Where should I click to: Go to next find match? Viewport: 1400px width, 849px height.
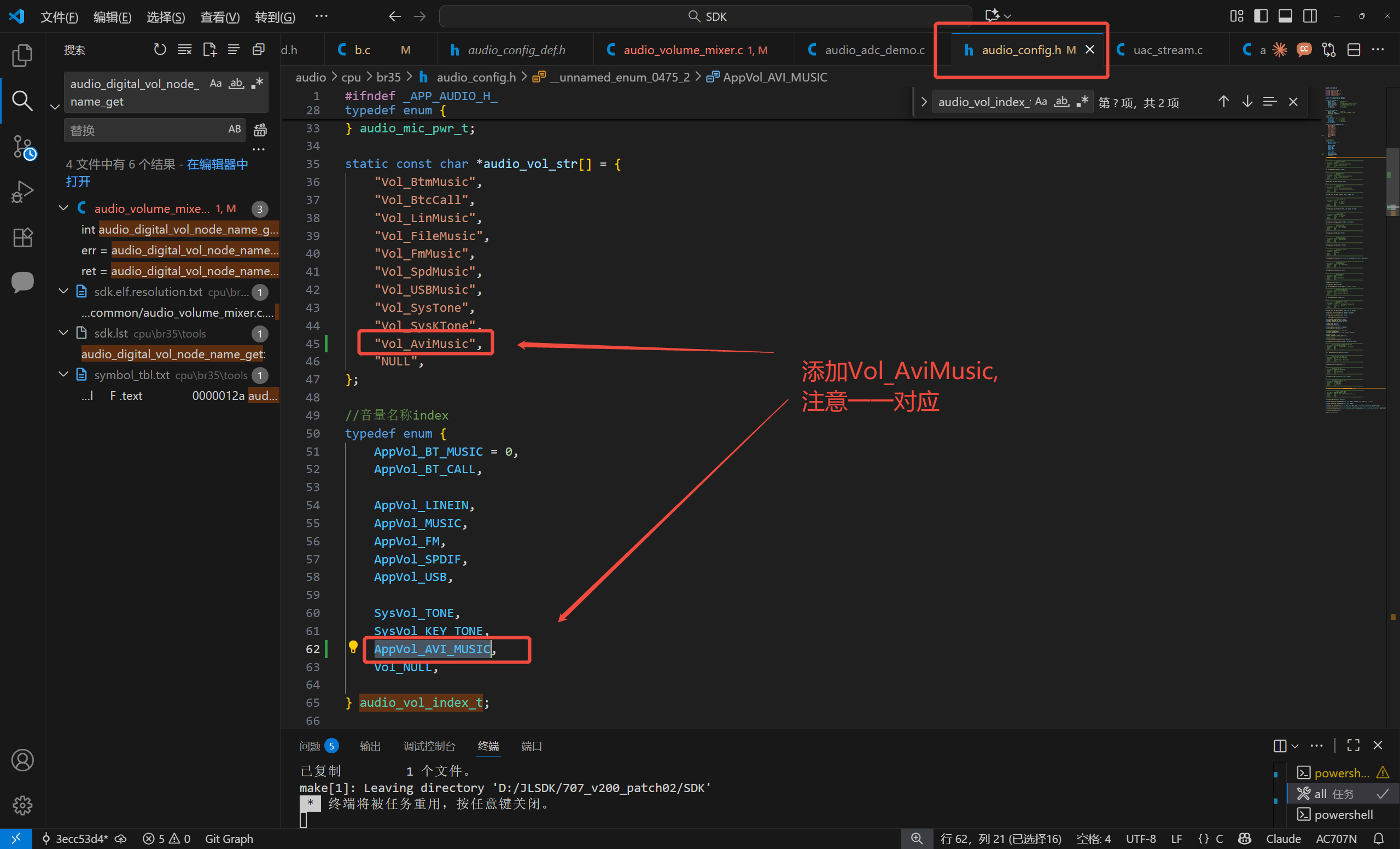point(1246,102)
